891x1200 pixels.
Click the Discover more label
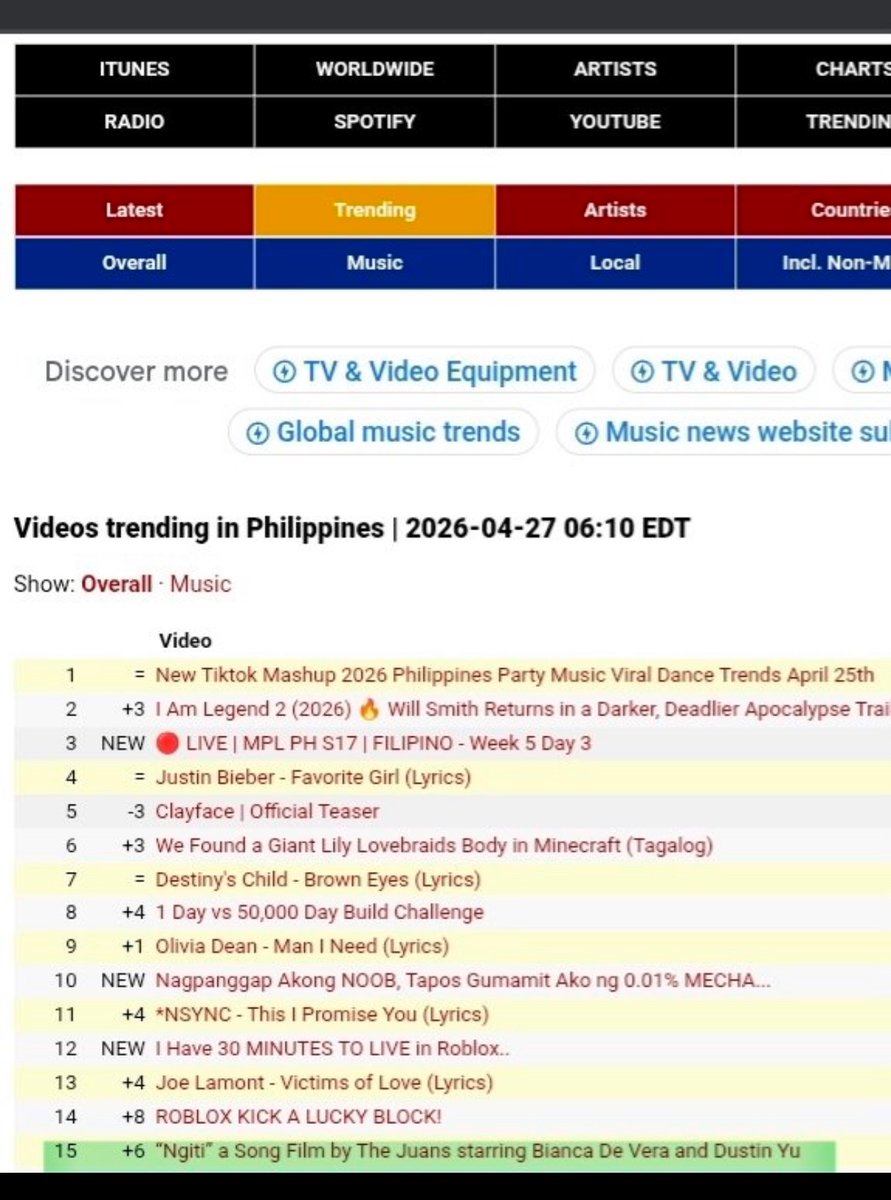click(136, 372)
